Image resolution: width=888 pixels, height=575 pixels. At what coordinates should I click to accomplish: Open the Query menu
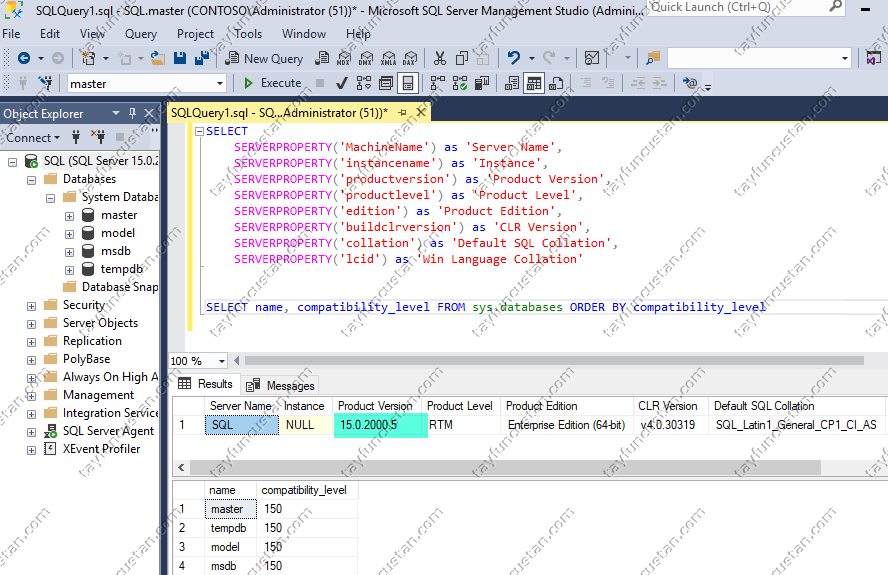(141, 34)
